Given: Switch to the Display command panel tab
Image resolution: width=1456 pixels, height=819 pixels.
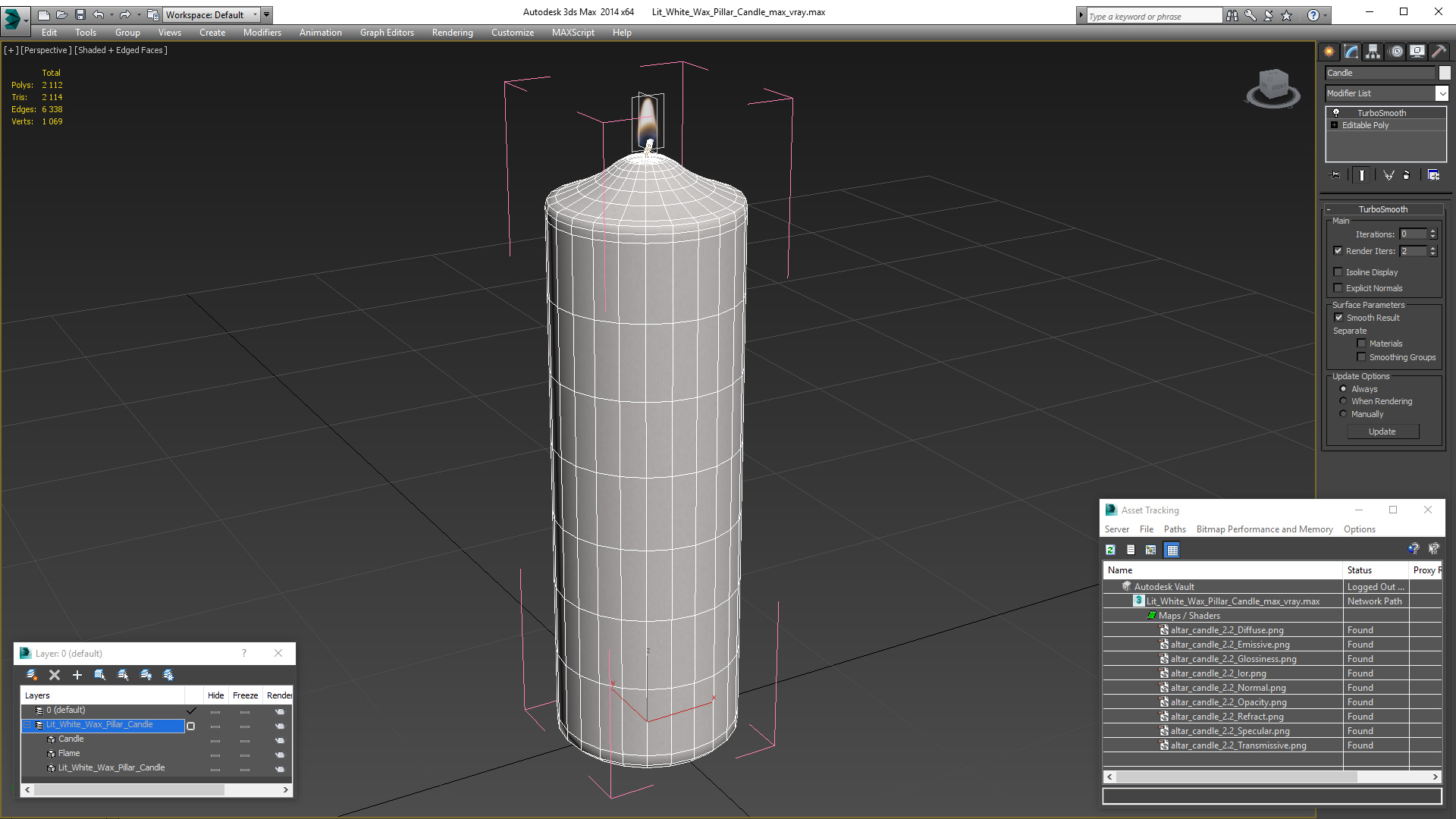Looking at the screenshot, I should click(x=1417, y=52).
